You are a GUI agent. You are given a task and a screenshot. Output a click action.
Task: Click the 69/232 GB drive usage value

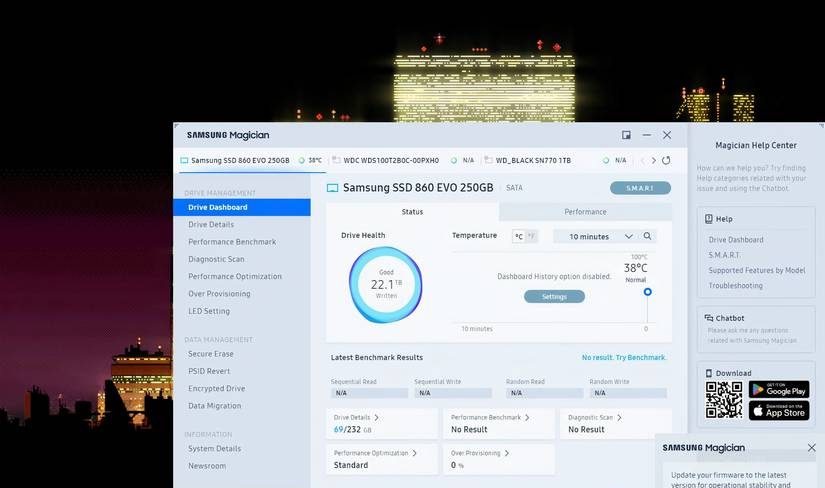click(353, 430)
